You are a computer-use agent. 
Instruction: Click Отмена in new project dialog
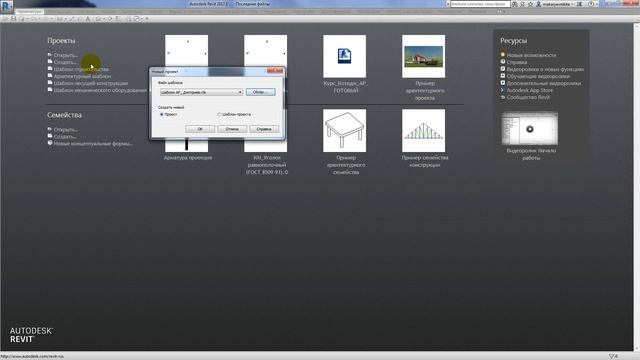pyautogui.click(x=232, y=129)
